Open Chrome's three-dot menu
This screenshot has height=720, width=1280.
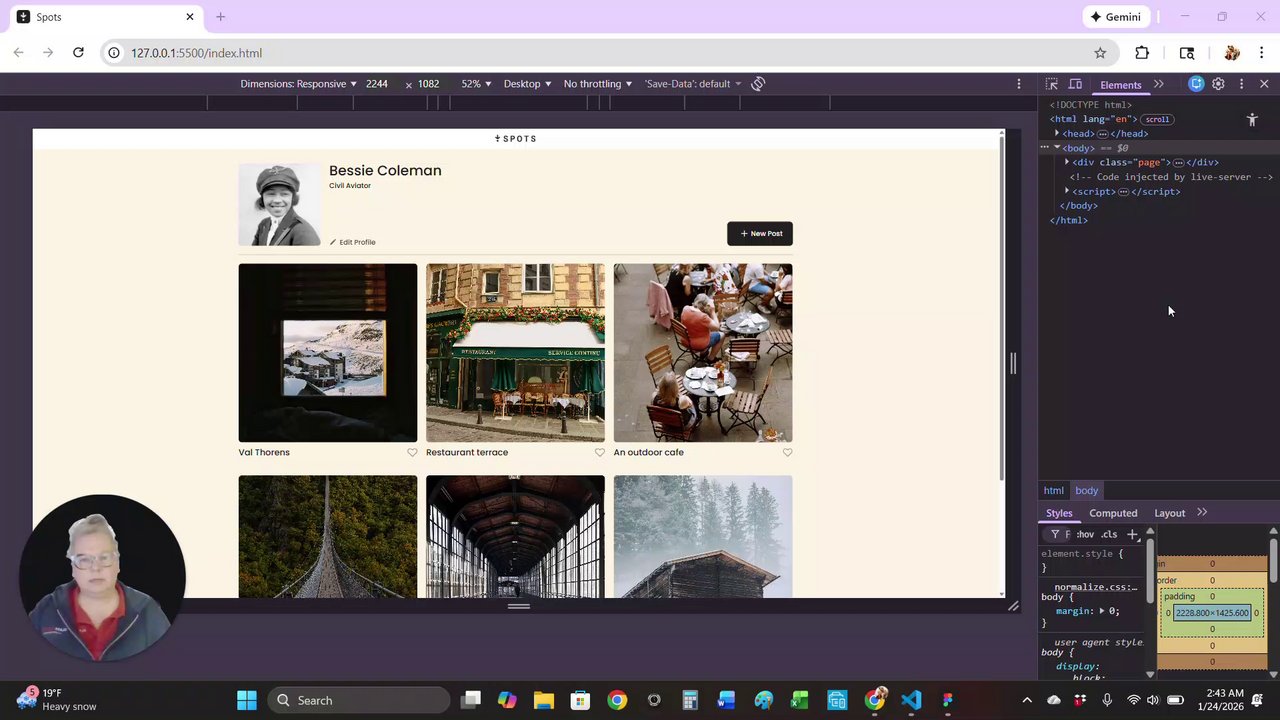pyautogui.click(x=1262, y=53)
